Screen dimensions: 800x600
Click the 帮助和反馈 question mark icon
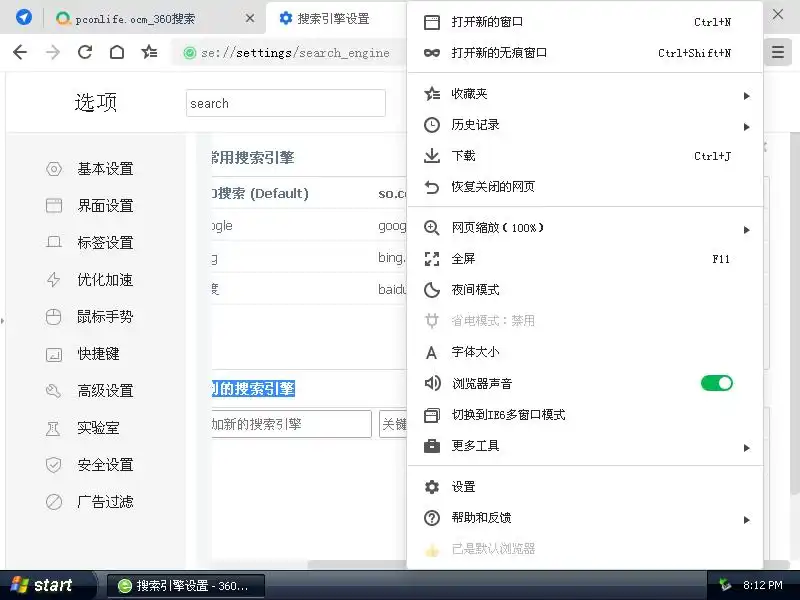pyautogui.click(x=432, y=518)
